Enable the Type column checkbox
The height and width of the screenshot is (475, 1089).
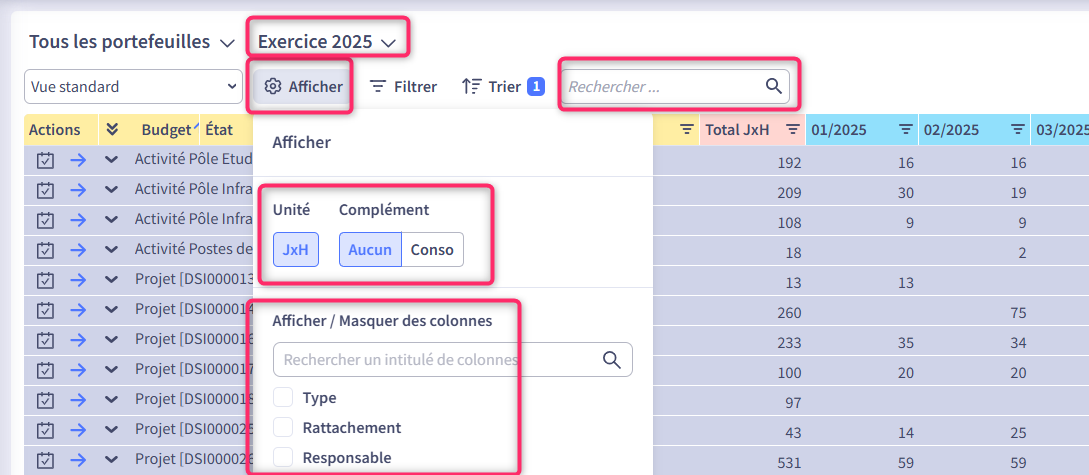(283, 398)
